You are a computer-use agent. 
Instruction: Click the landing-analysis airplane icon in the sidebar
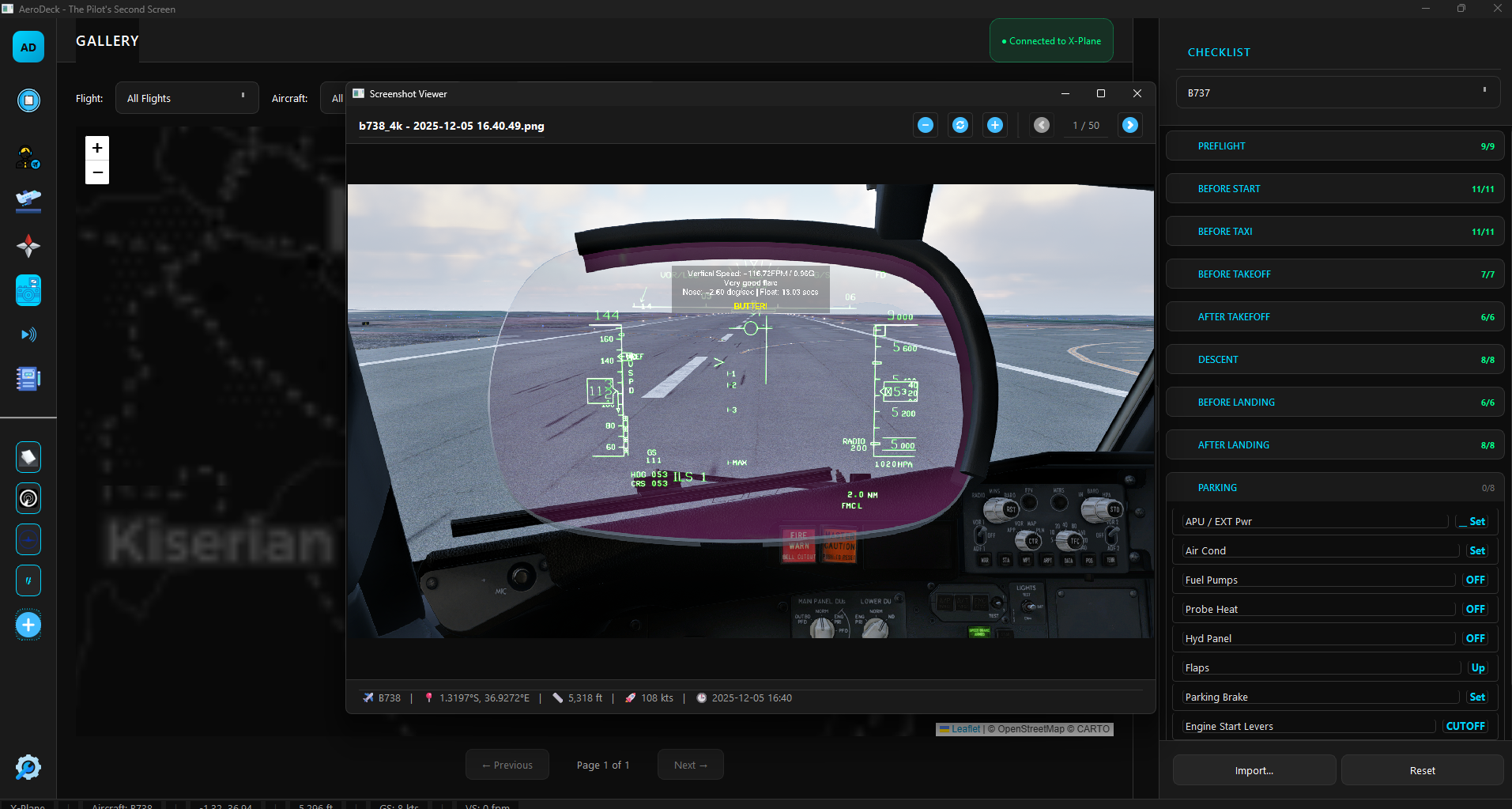tap(28, 201)
